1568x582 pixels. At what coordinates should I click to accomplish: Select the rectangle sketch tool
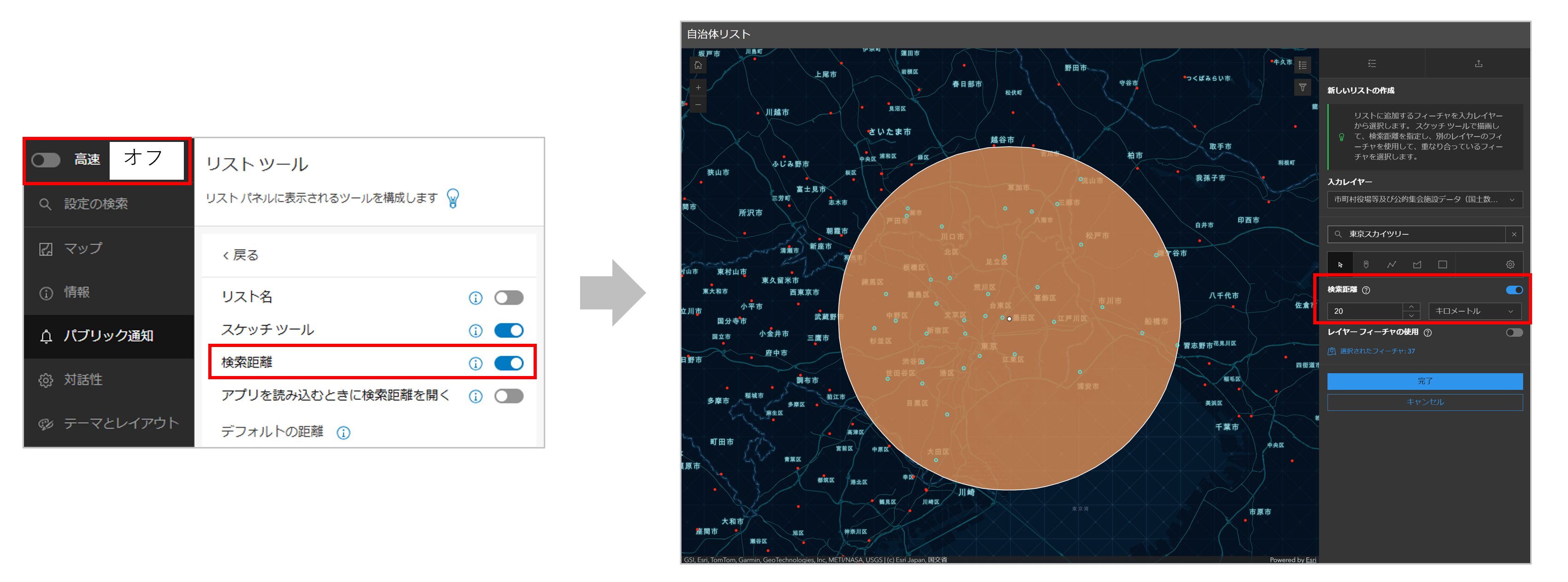pos(1443,265)
